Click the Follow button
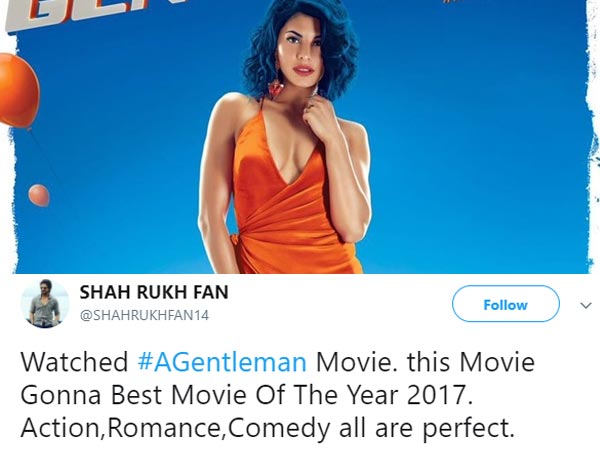 pos(505,304)
